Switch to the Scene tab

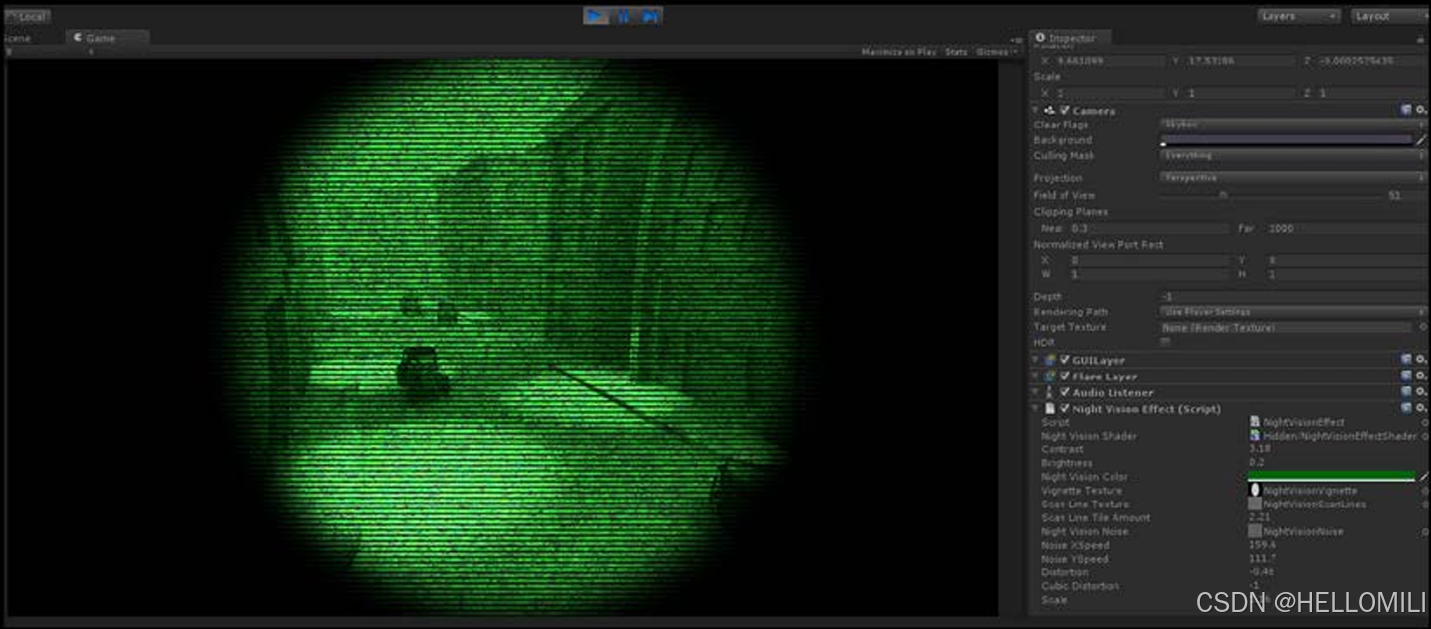tap(17, 38)
